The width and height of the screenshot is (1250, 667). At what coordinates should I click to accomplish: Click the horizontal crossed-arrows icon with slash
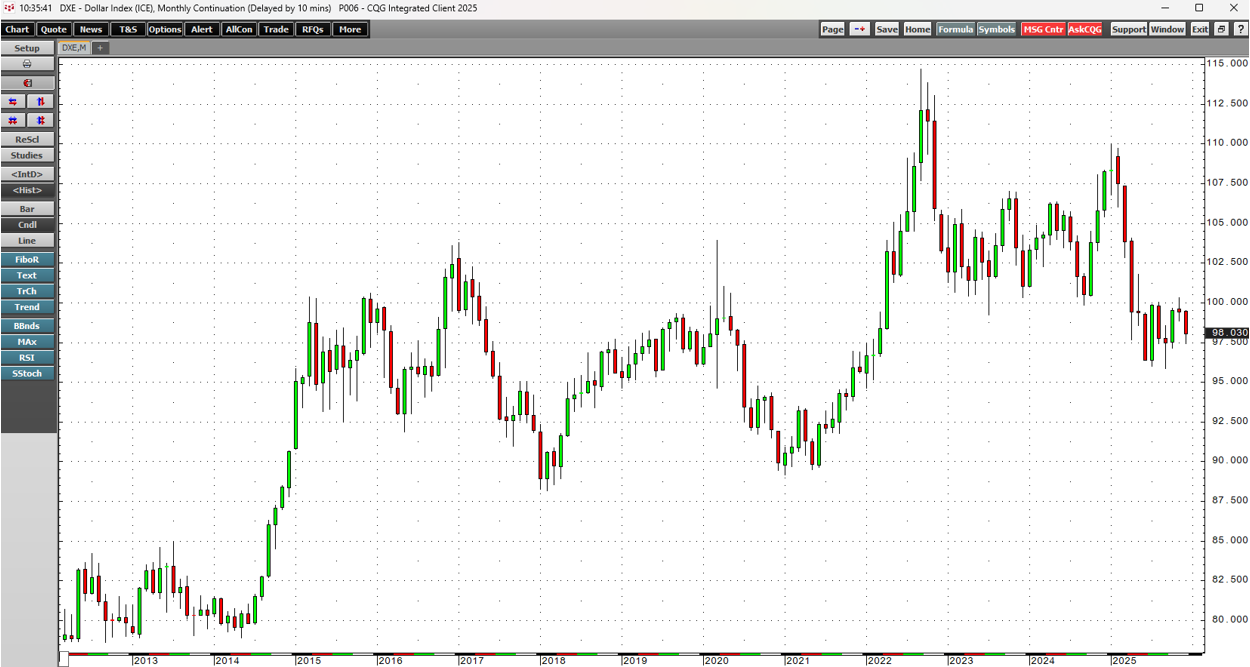coord(14,120)
